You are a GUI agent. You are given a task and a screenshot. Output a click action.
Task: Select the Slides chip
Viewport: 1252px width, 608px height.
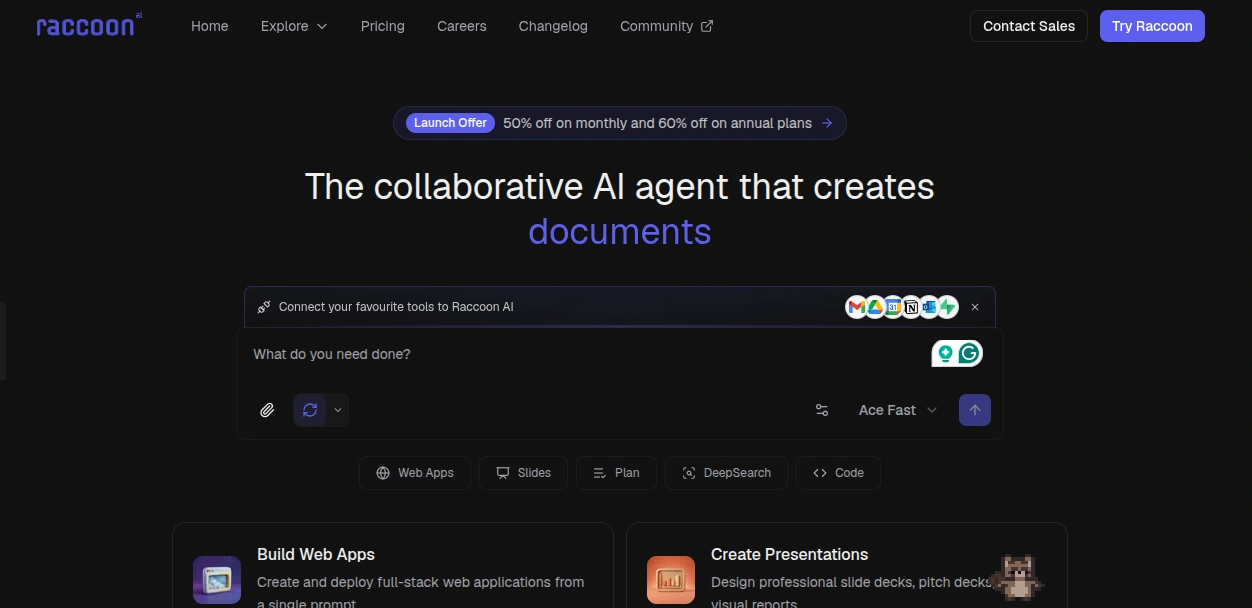point(523,473)
